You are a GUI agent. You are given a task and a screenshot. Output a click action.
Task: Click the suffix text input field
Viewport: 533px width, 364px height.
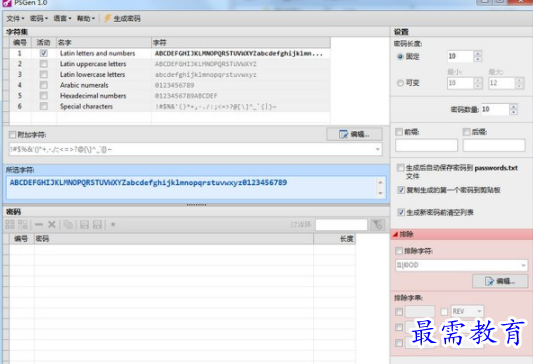point(494,145)
